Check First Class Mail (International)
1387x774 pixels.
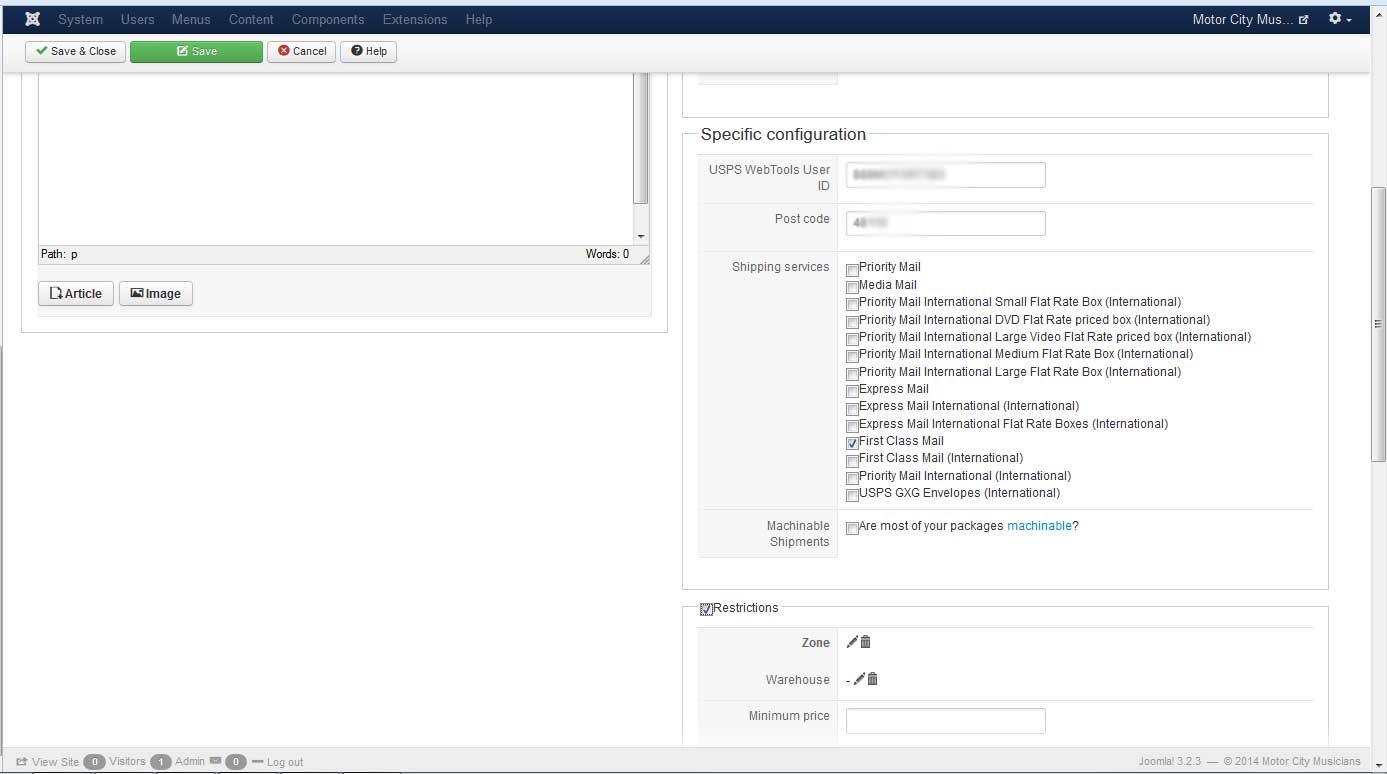[852, 460]
